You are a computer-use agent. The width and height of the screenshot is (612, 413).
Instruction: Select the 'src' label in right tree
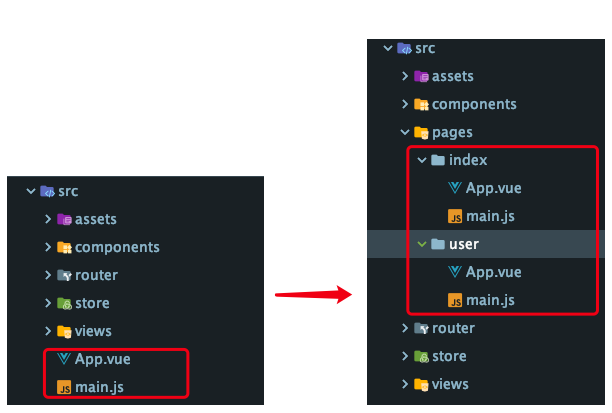pyautogui.click(x=425, y=48)
